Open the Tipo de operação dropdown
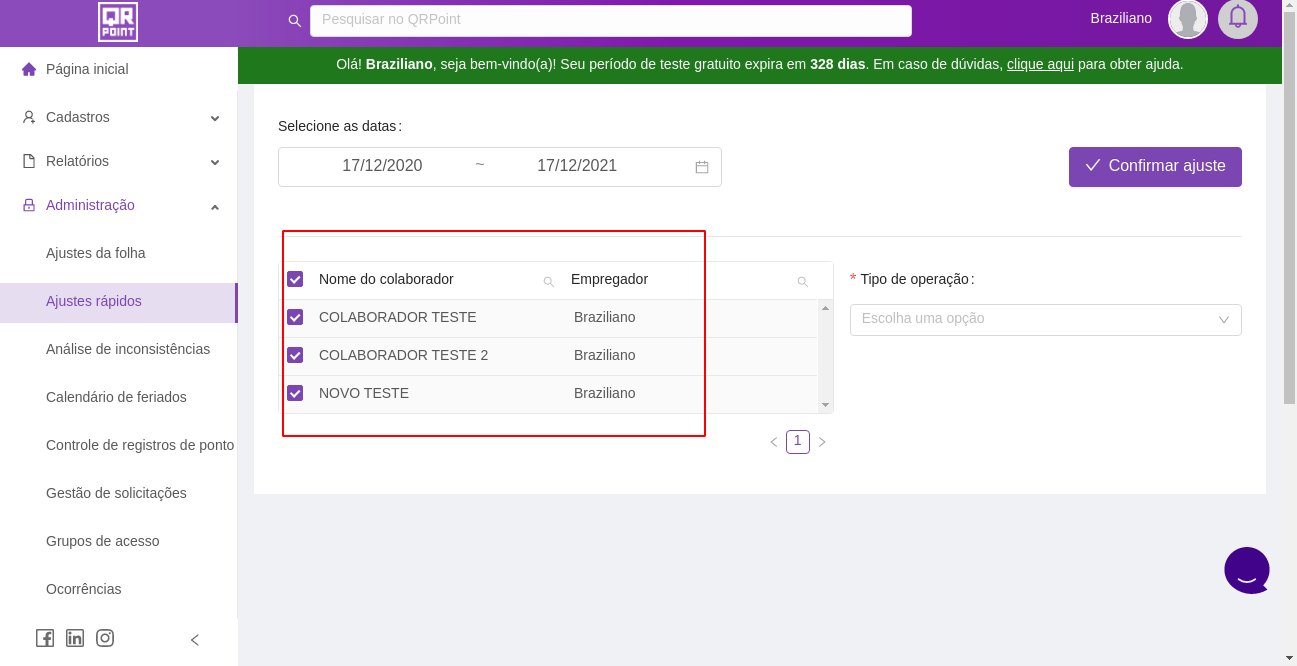The width and height of the screenshot is (1297, 666). (x=1045, y=320)
